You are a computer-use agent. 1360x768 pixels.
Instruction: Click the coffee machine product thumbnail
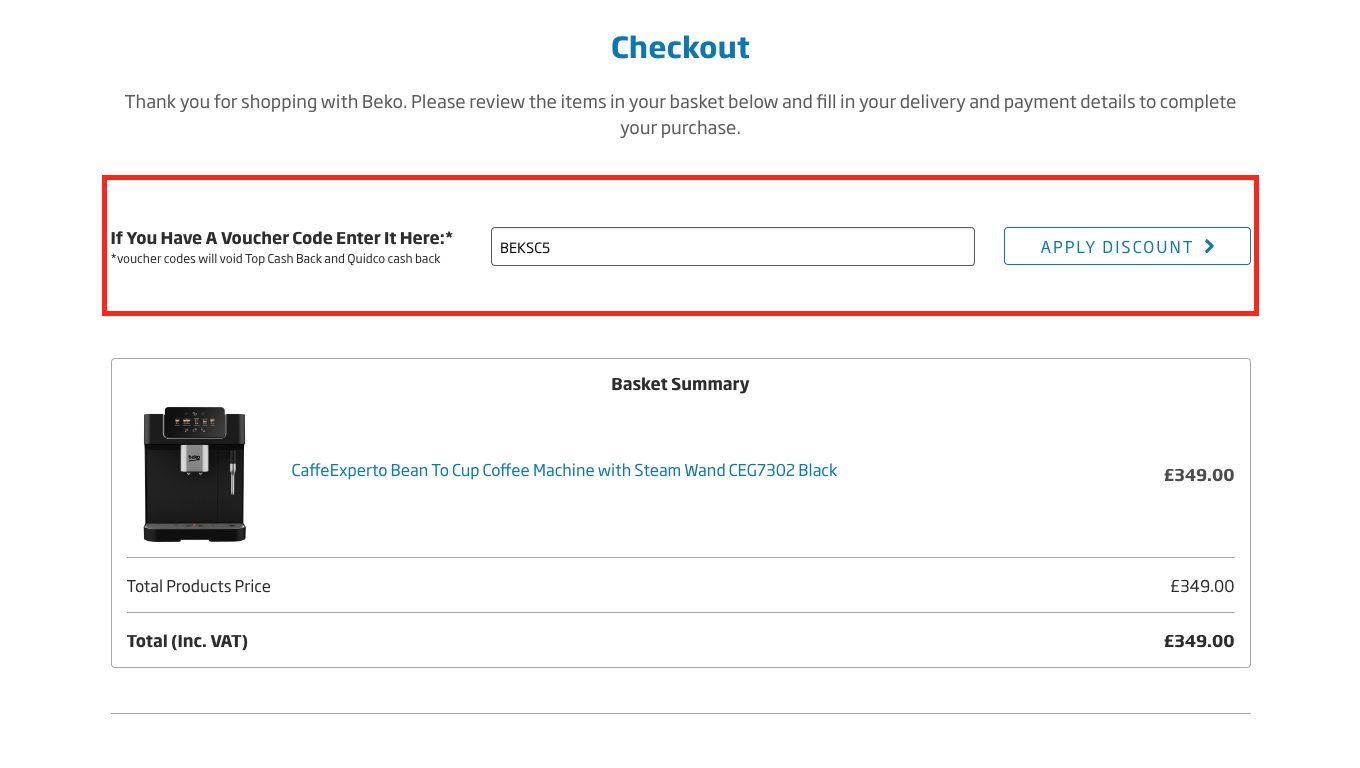pyautogui.click(x=194, y=474)
